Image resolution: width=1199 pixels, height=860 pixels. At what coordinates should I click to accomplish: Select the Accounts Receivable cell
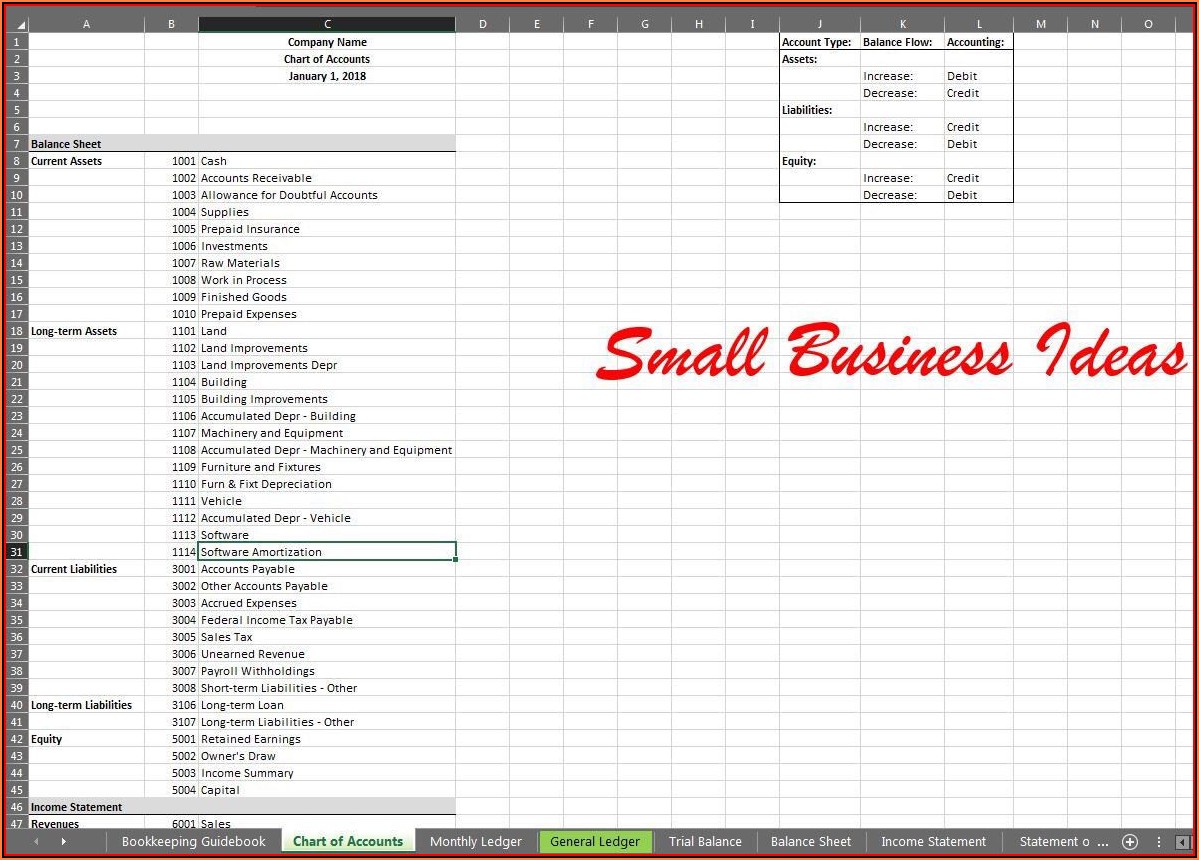point(327,178)
